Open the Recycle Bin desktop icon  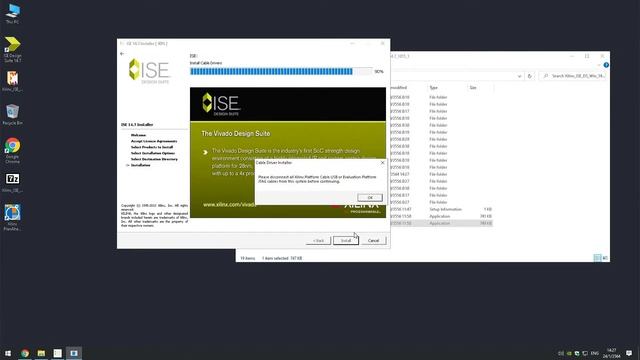12,114
